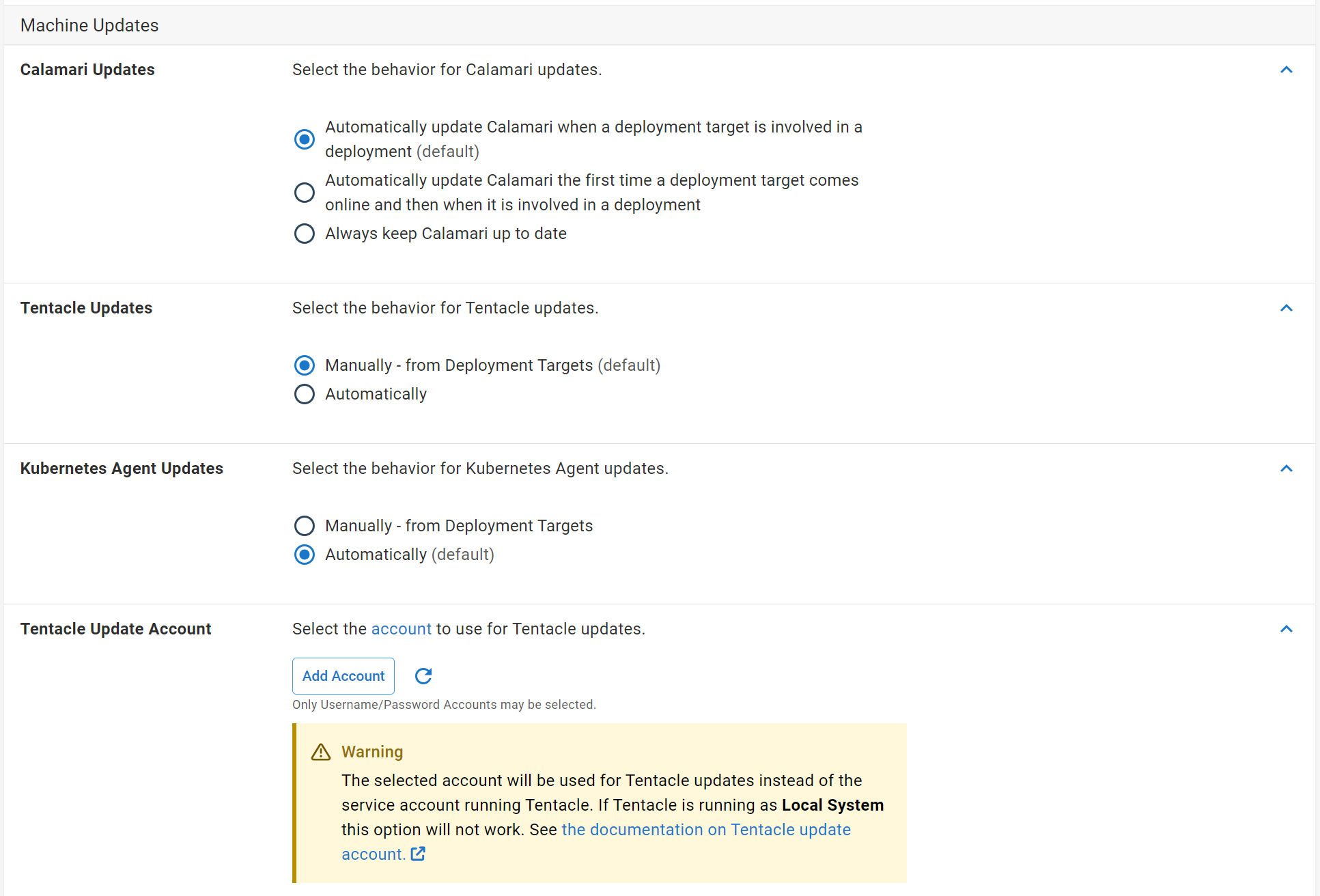Screen dimensions: 1320x896
Task: Keep Tentacle Updates on 'Manually - from Deployment Targets'
Action: coord(305,365)
